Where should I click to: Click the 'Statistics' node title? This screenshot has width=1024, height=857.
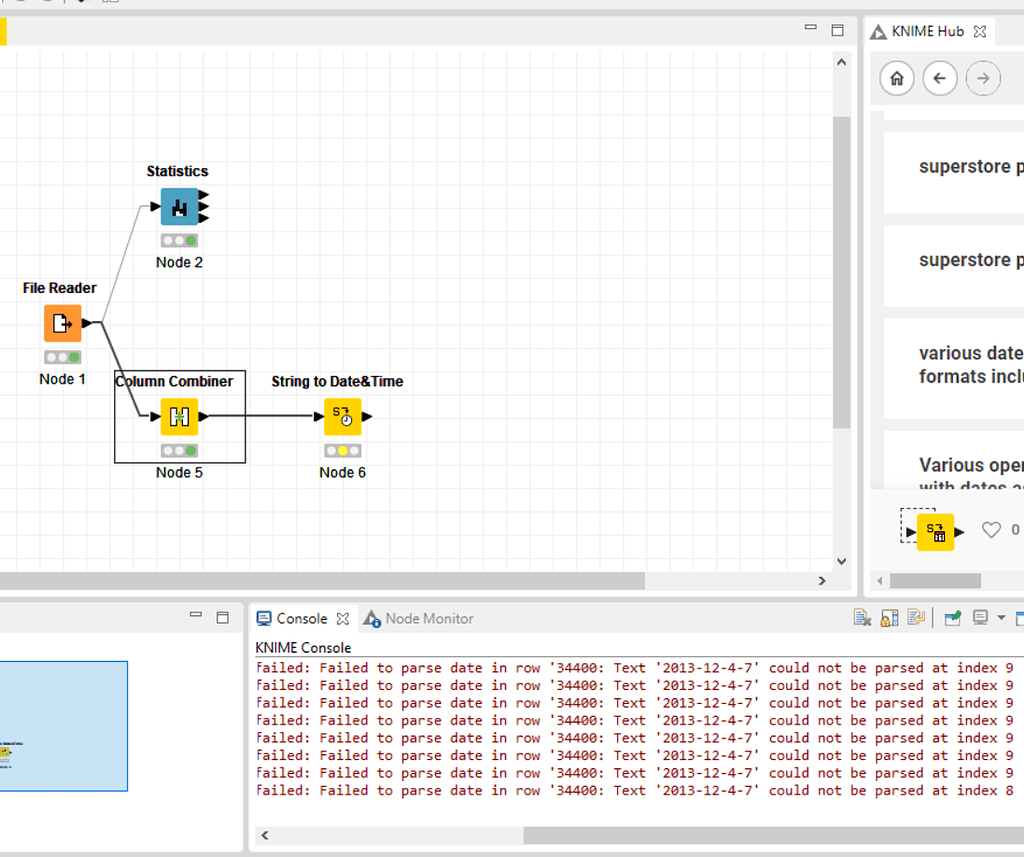pyautogui.click(x=177, y=171)
